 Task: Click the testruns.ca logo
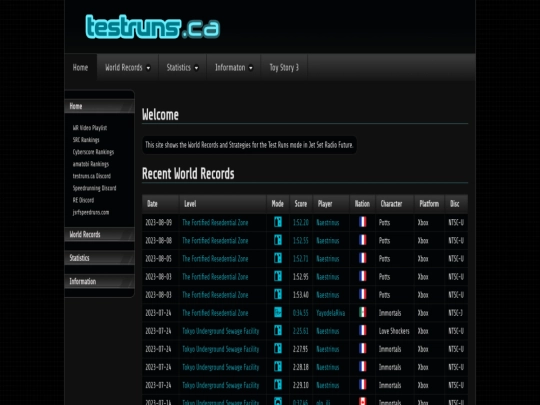tap(152, 27)
